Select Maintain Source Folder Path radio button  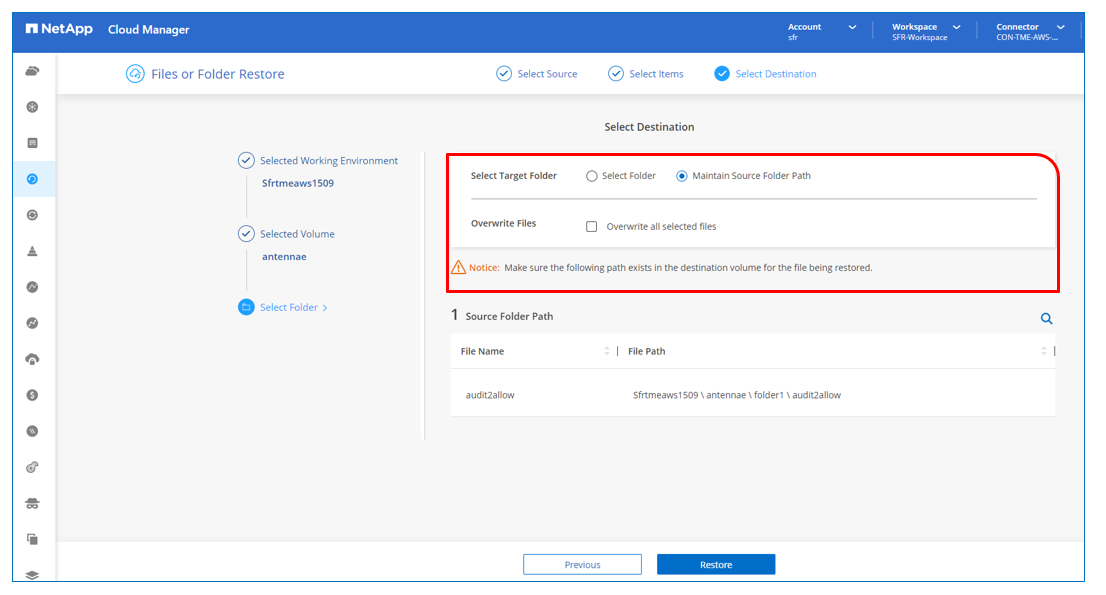click(x=682, y=176)
